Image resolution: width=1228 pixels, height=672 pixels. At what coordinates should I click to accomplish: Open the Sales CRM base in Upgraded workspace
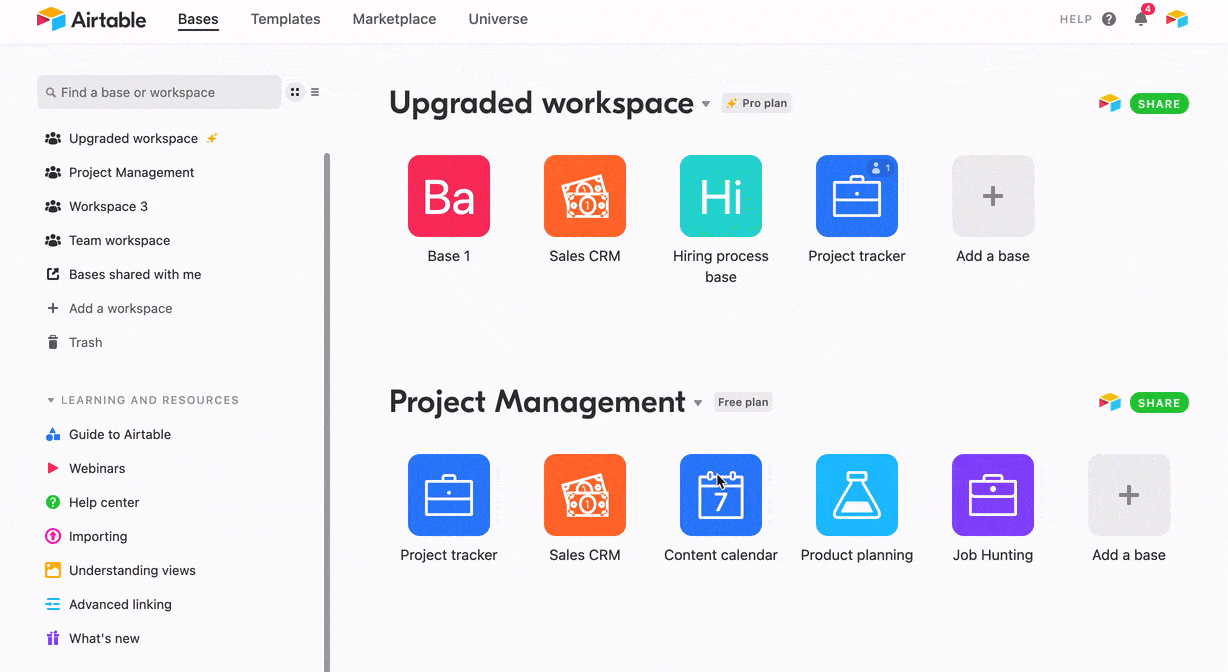[x=584, y=196]
